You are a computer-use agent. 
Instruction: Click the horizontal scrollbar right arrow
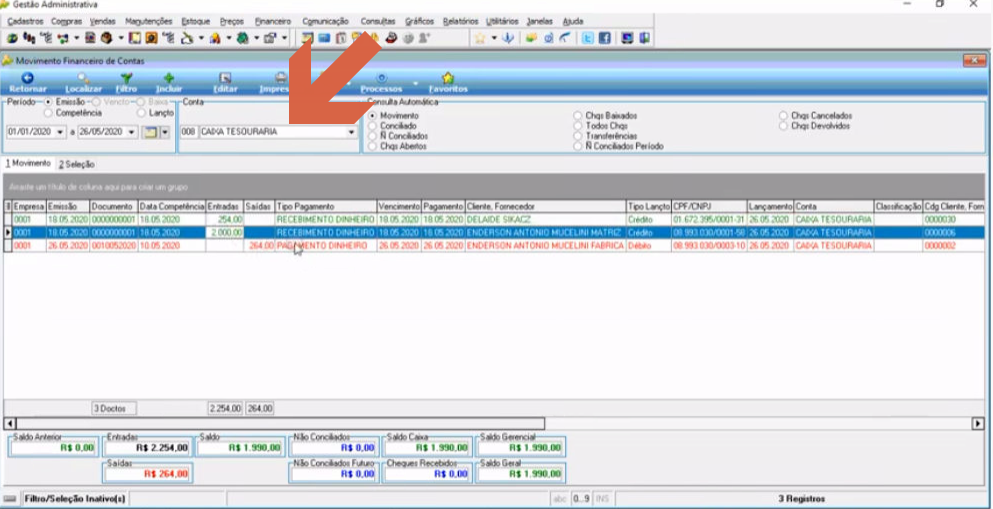pos(979,423)
